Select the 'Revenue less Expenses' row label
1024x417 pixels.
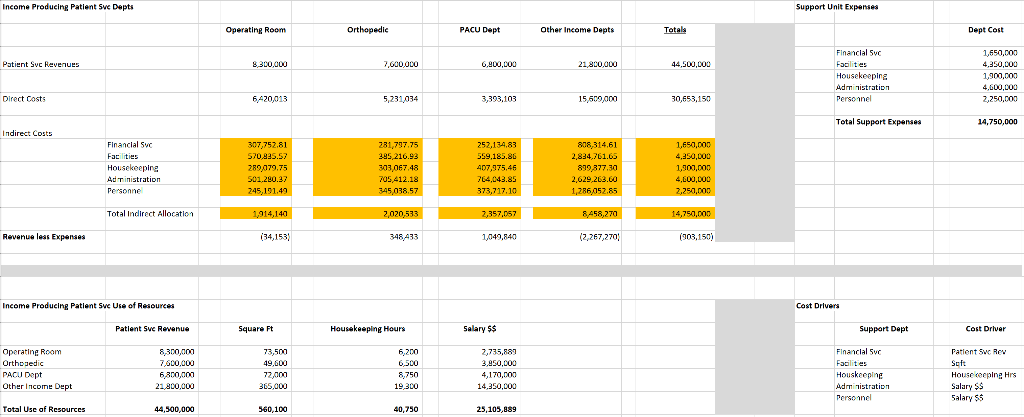click(x=44, y=237)
